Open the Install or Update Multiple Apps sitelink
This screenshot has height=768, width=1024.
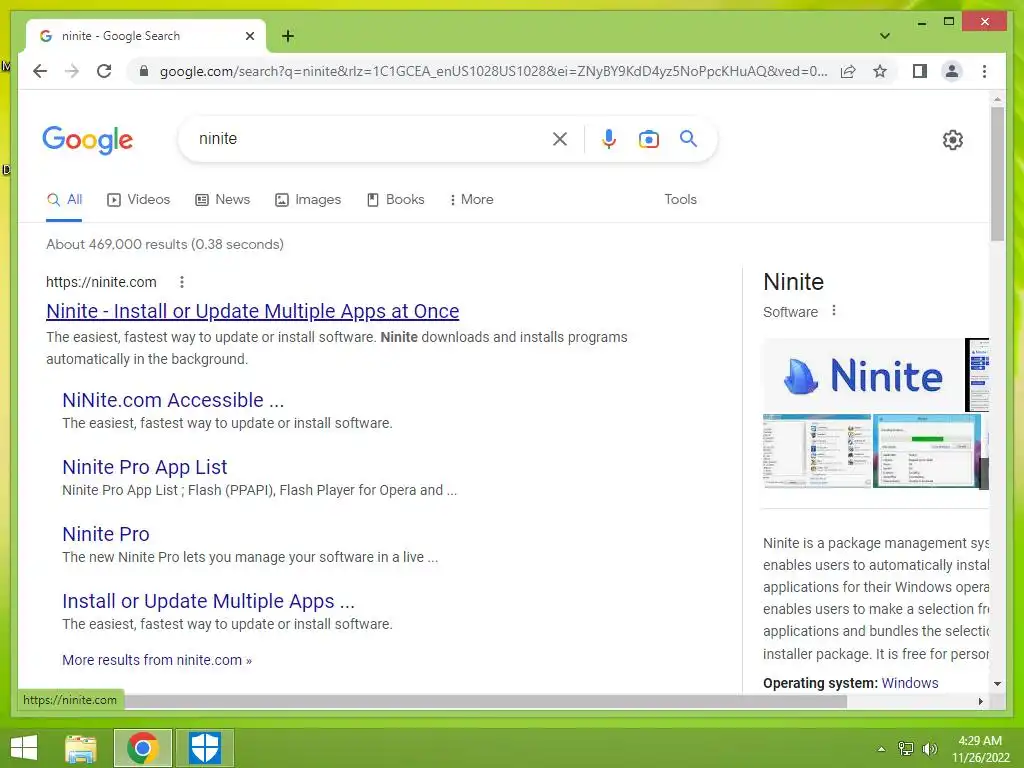click(208, 601)
